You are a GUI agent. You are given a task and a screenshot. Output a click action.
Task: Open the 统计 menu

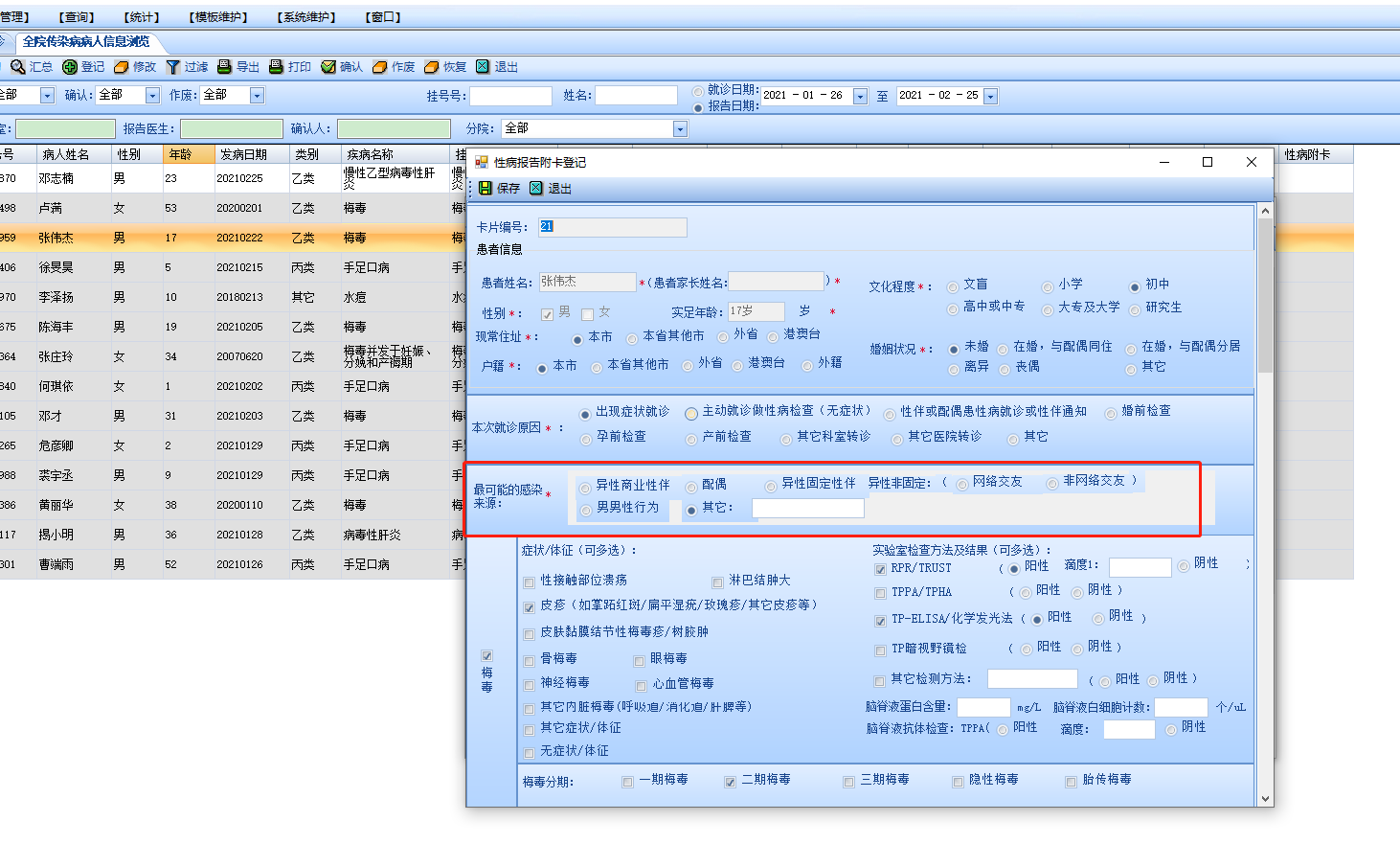(142, 17)
